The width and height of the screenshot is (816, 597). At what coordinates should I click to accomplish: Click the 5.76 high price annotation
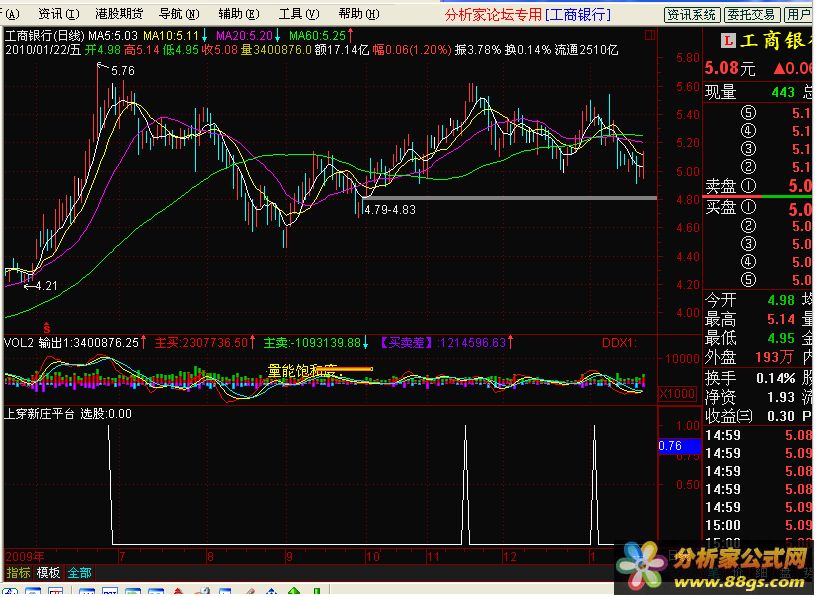pos(123,71)
